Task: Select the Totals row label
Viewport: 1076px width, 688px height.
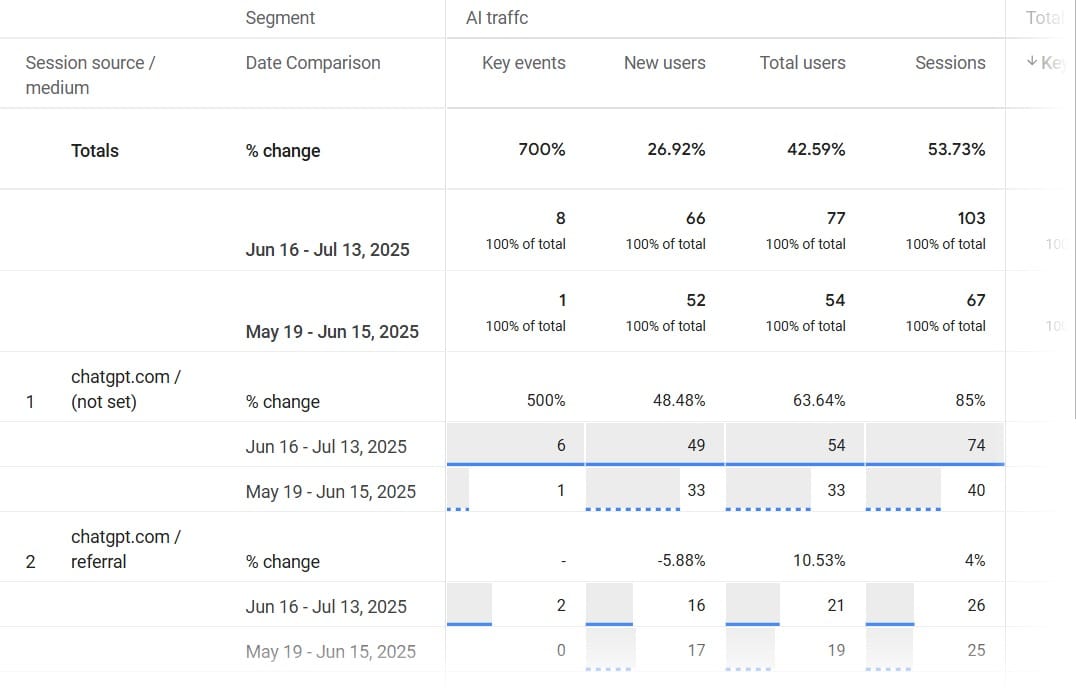Action: 95,151
